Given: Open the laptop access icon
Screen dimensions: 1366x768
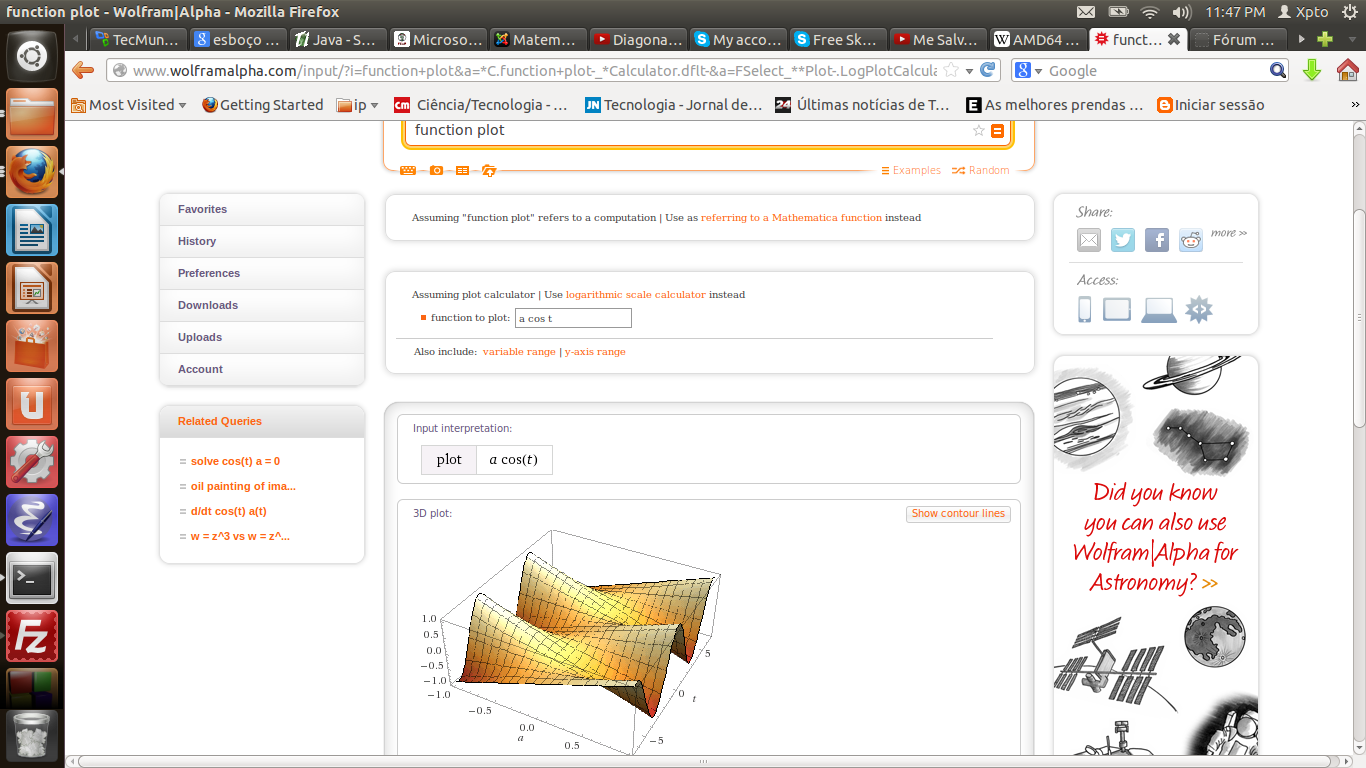Looking at the screenshot, I should pyautogui.click(x=1159, y=310).
